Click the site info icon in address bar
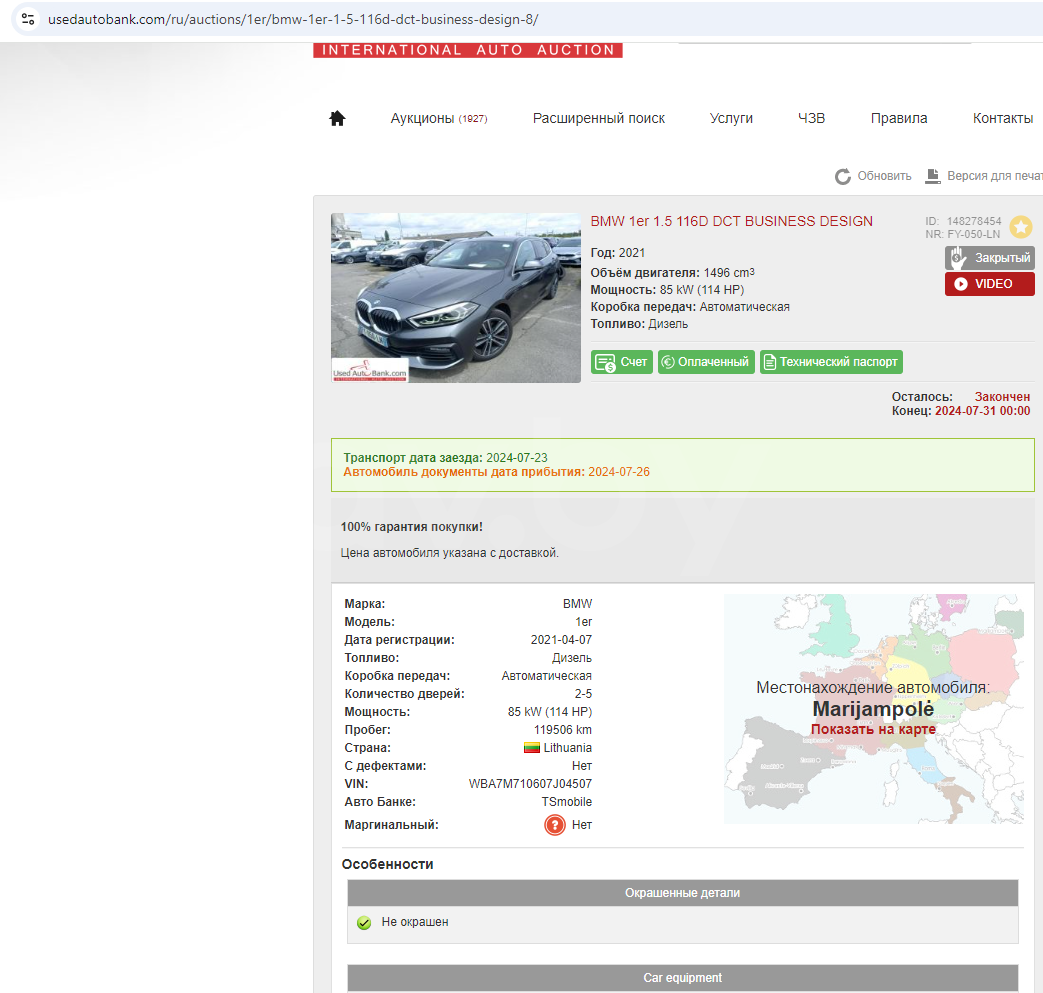This screenshot has height=993, width=1043. (28, 19)
